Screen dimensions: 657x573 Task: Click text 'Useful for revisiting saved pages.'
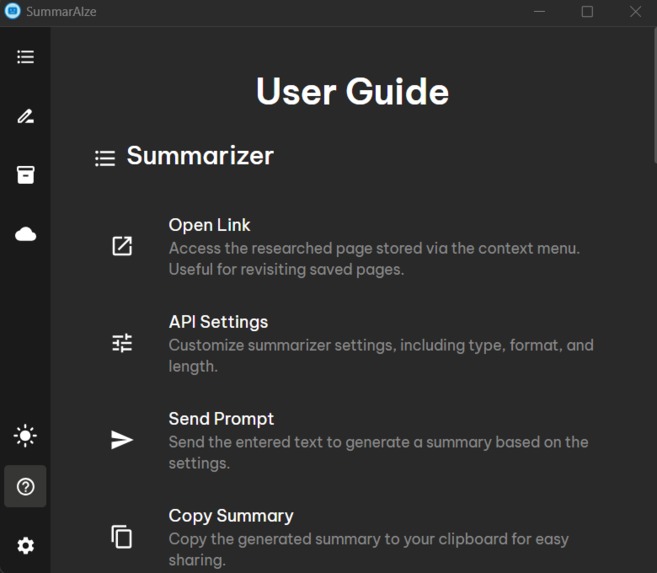click(286, 269)
